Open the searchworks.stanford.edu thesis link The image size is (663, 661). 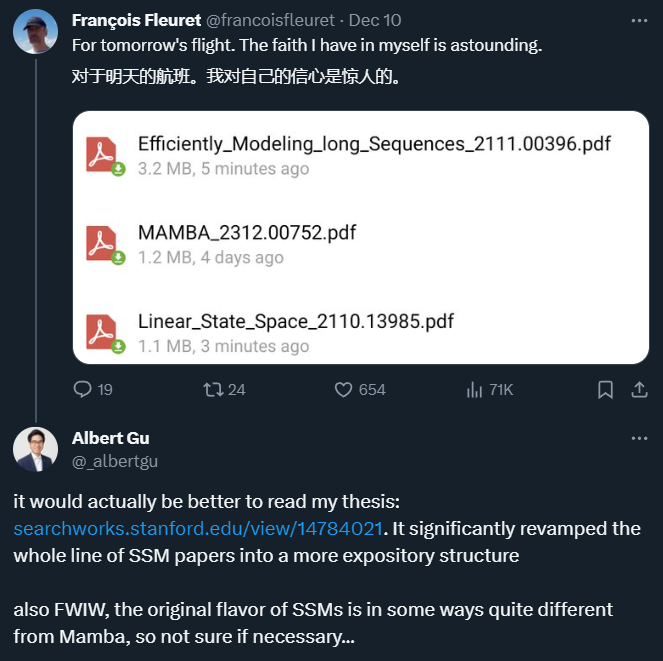(x=197, y=528)
